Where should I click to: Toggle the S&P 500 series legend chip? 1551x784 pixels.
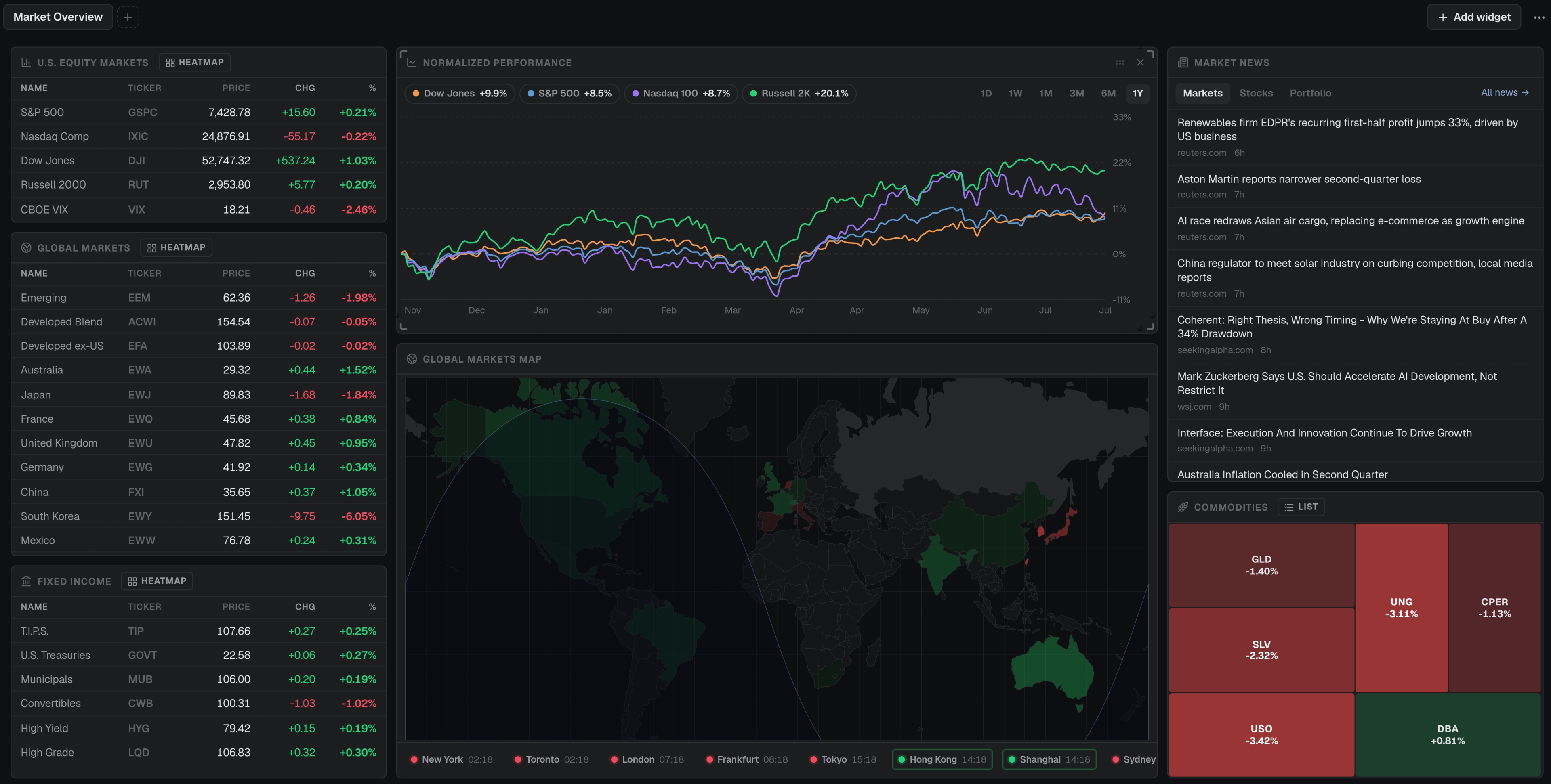(x=570, y=94)
